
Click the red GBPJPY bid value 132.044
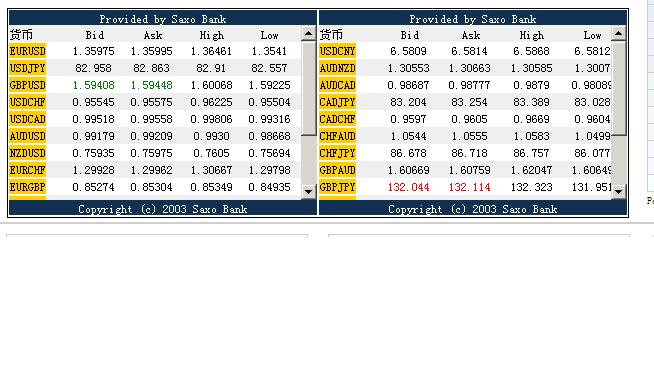(408, 187)
